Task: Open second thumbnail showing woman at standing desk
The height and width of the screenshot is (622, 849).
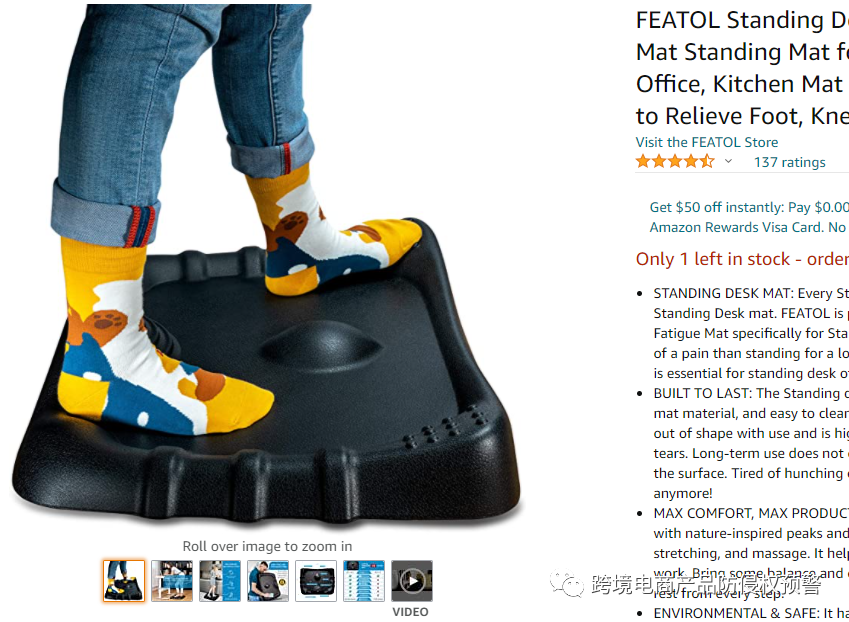Action: click(172, 581)
